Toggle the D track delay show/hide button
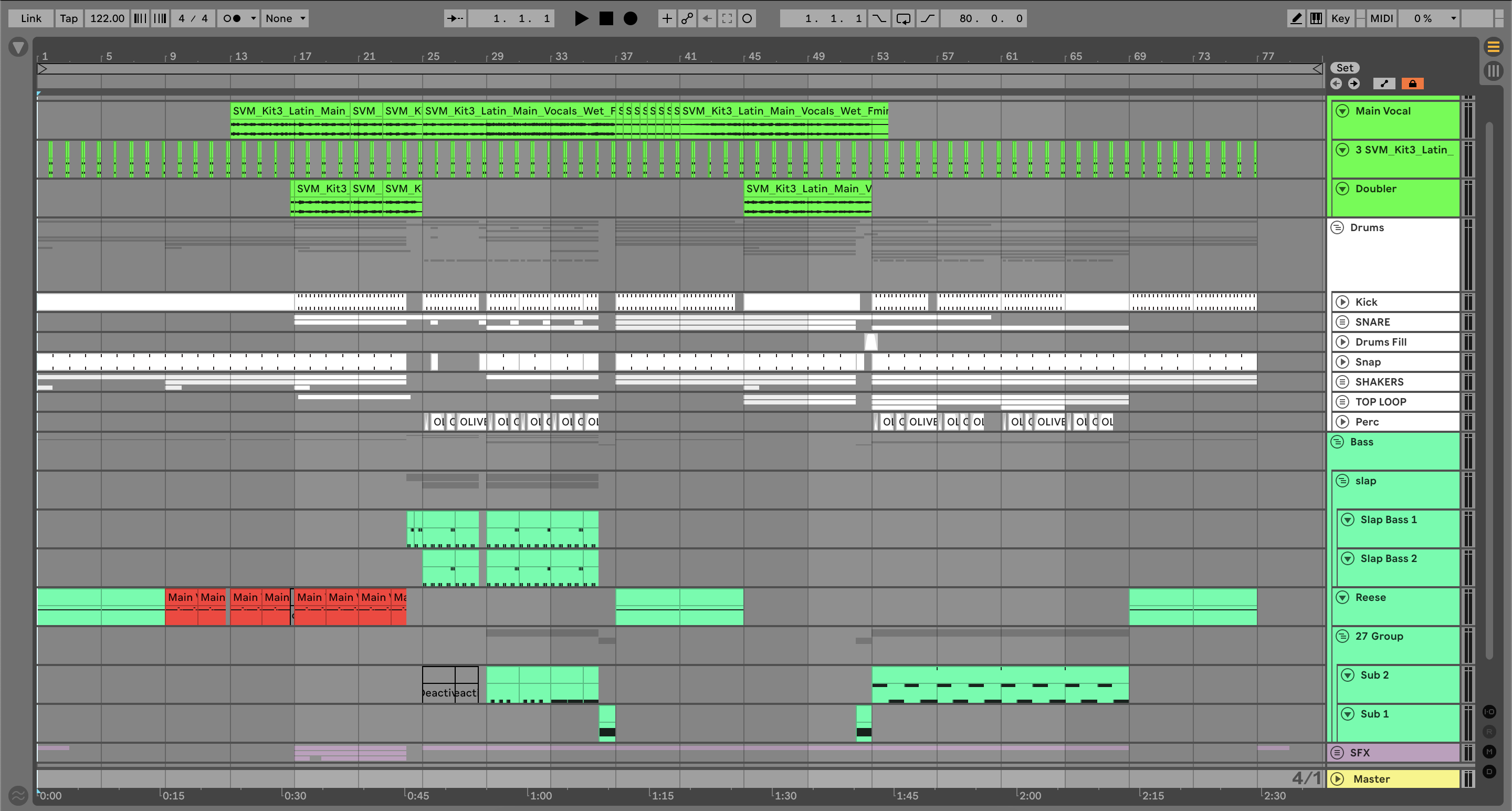1512x811 pixels. tap(1489, 772)
